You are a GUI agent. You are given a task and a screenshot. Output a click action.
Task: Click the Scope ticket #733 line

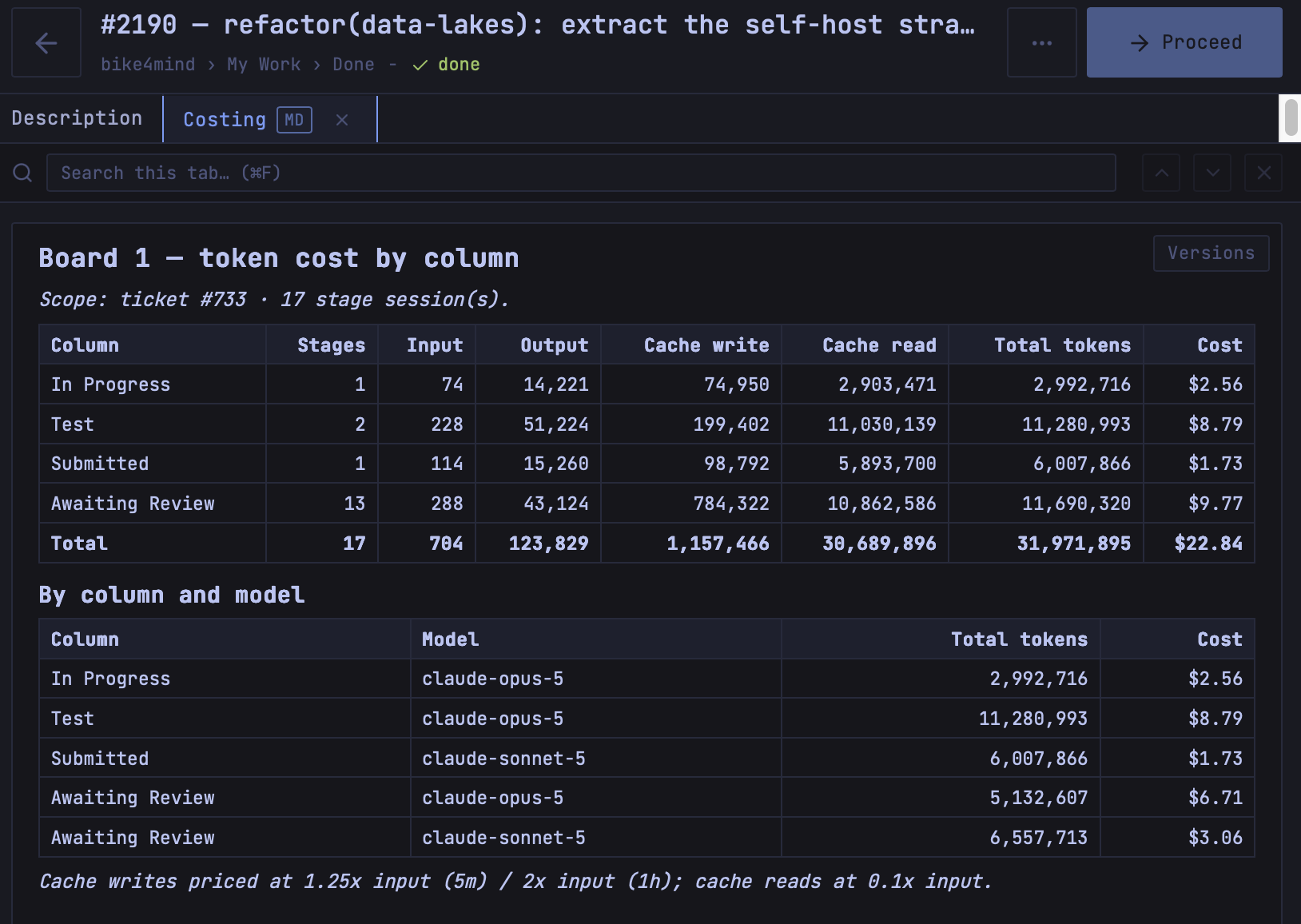(x=274, y=300)
